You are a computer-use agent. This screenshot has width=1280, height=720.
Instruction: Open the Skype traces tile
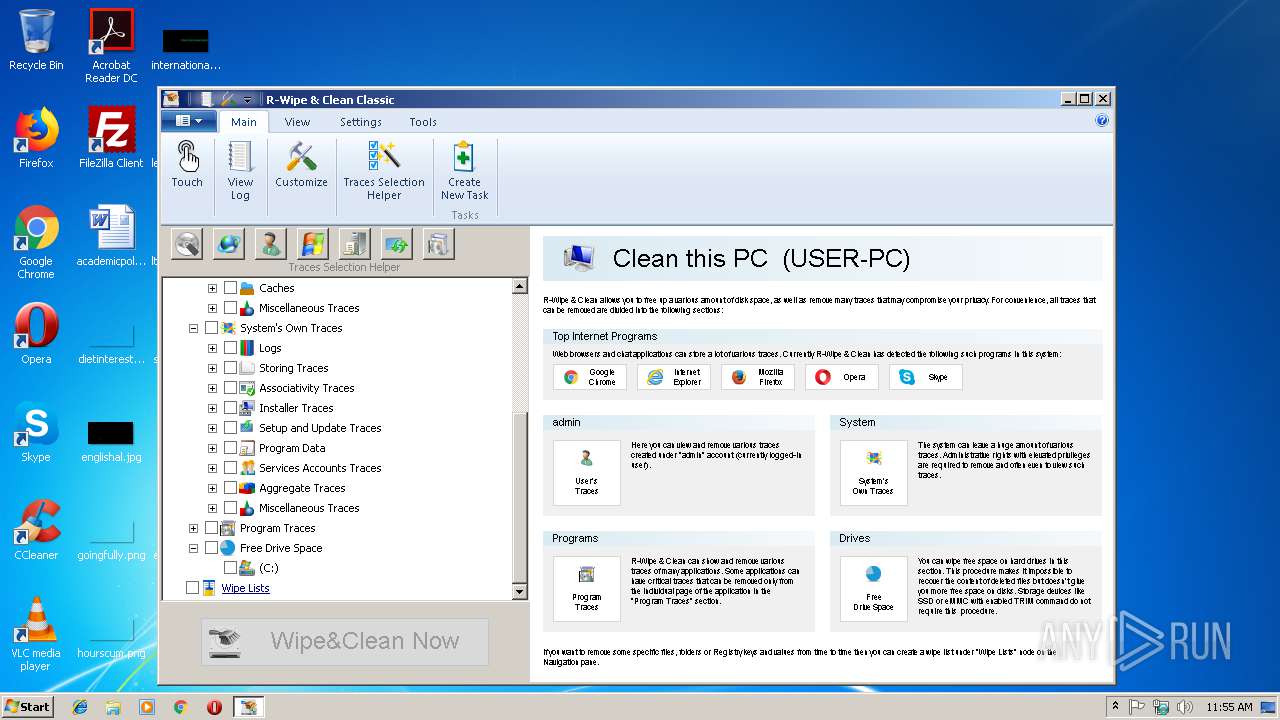(x=926, y=377)
